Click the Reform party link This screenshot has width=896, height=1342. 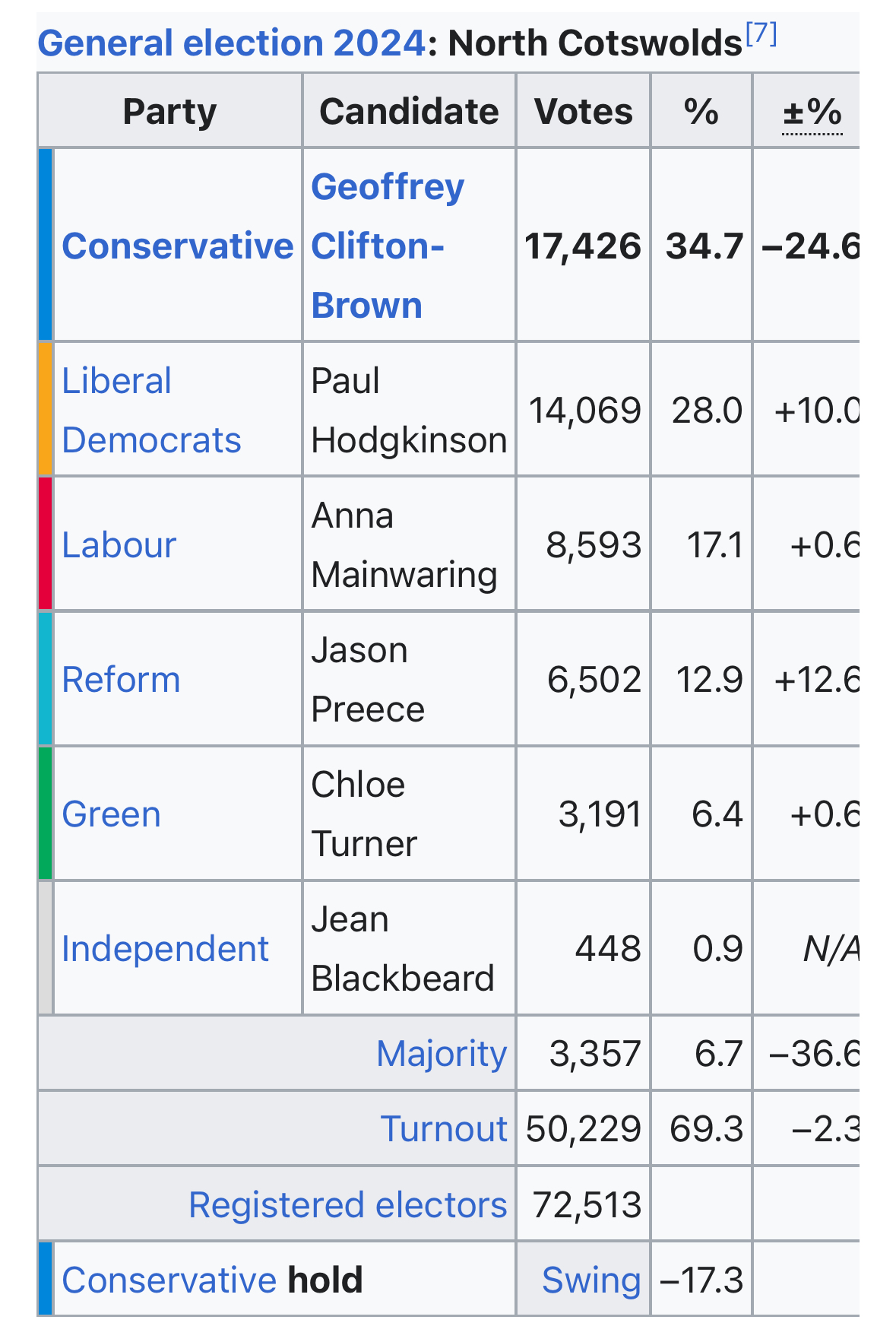121,680
